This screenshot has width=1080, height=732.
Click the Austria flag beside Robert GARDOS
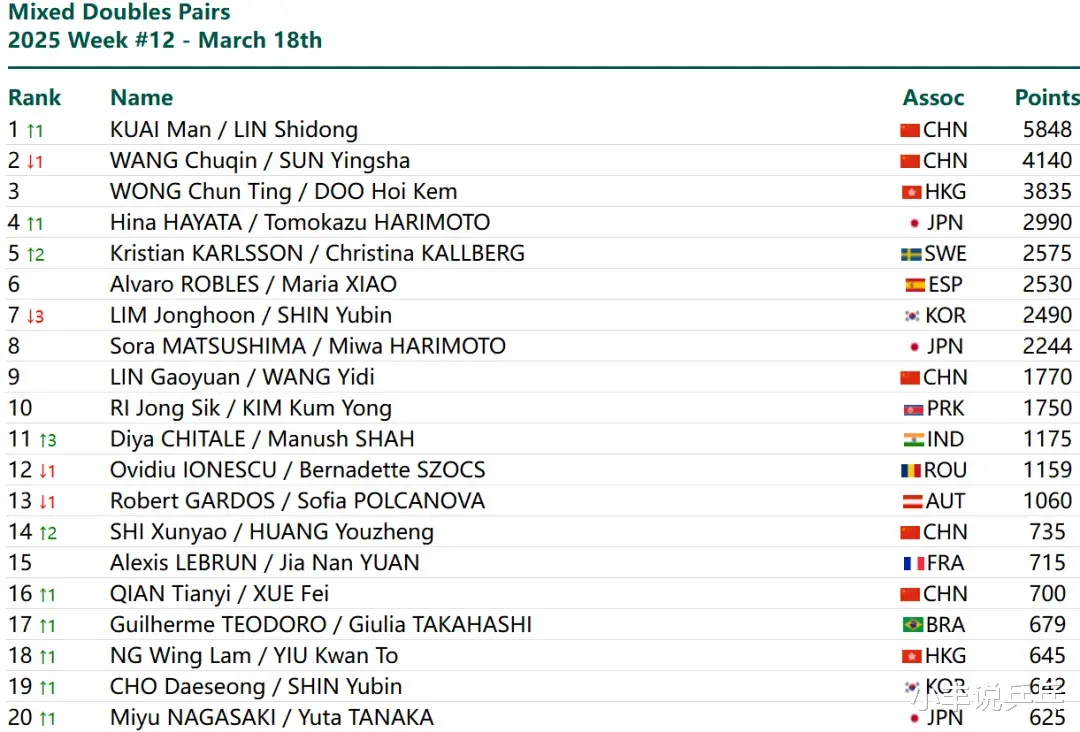point(913,502)
